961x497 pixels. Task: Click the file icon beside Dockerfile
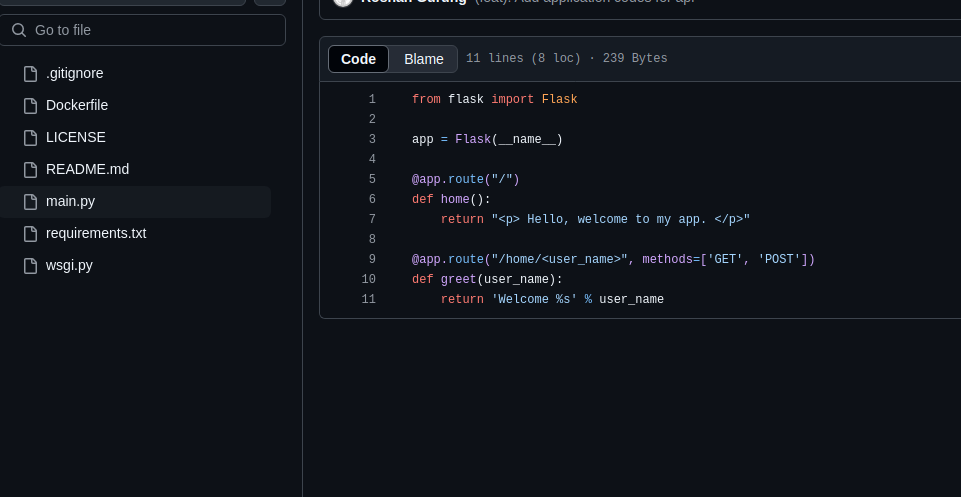[x=30, y=106]
